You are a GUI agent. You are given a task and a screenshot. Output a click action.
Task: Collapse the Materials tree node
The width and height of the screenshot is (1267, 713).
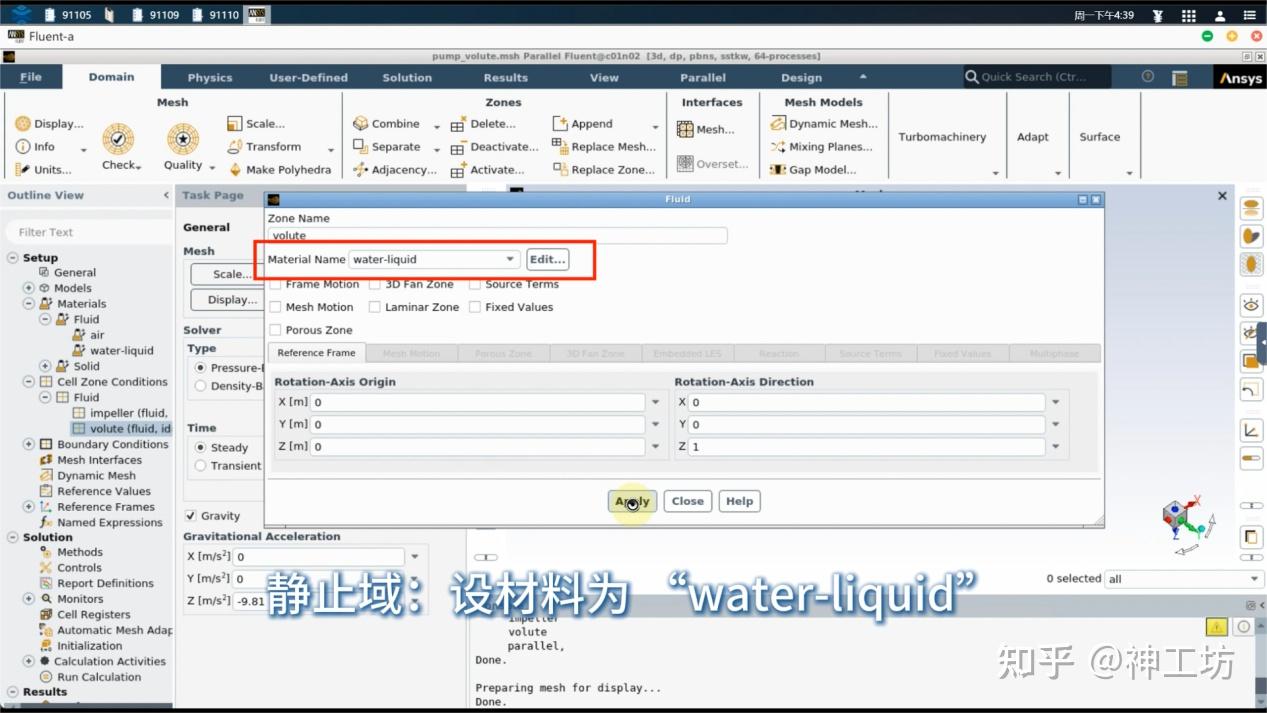29,304
